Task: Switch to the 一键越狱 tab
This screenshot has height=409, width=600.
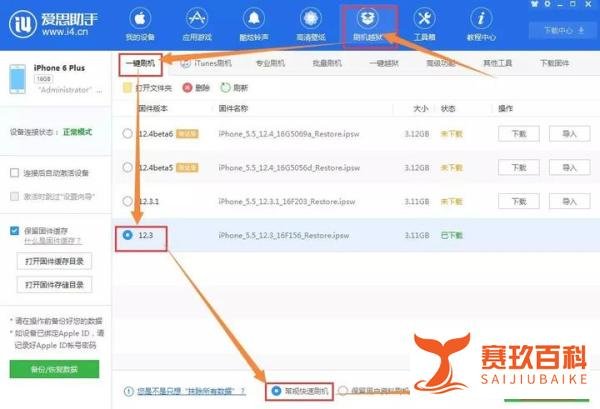Action: pyautogui.click(x=384, y=63)
